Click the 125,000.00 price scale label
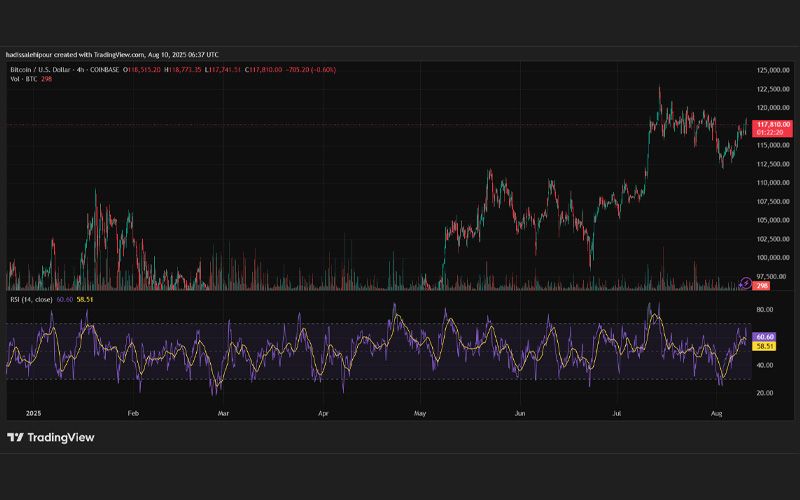800x500 pixels. tap(773, 70)
